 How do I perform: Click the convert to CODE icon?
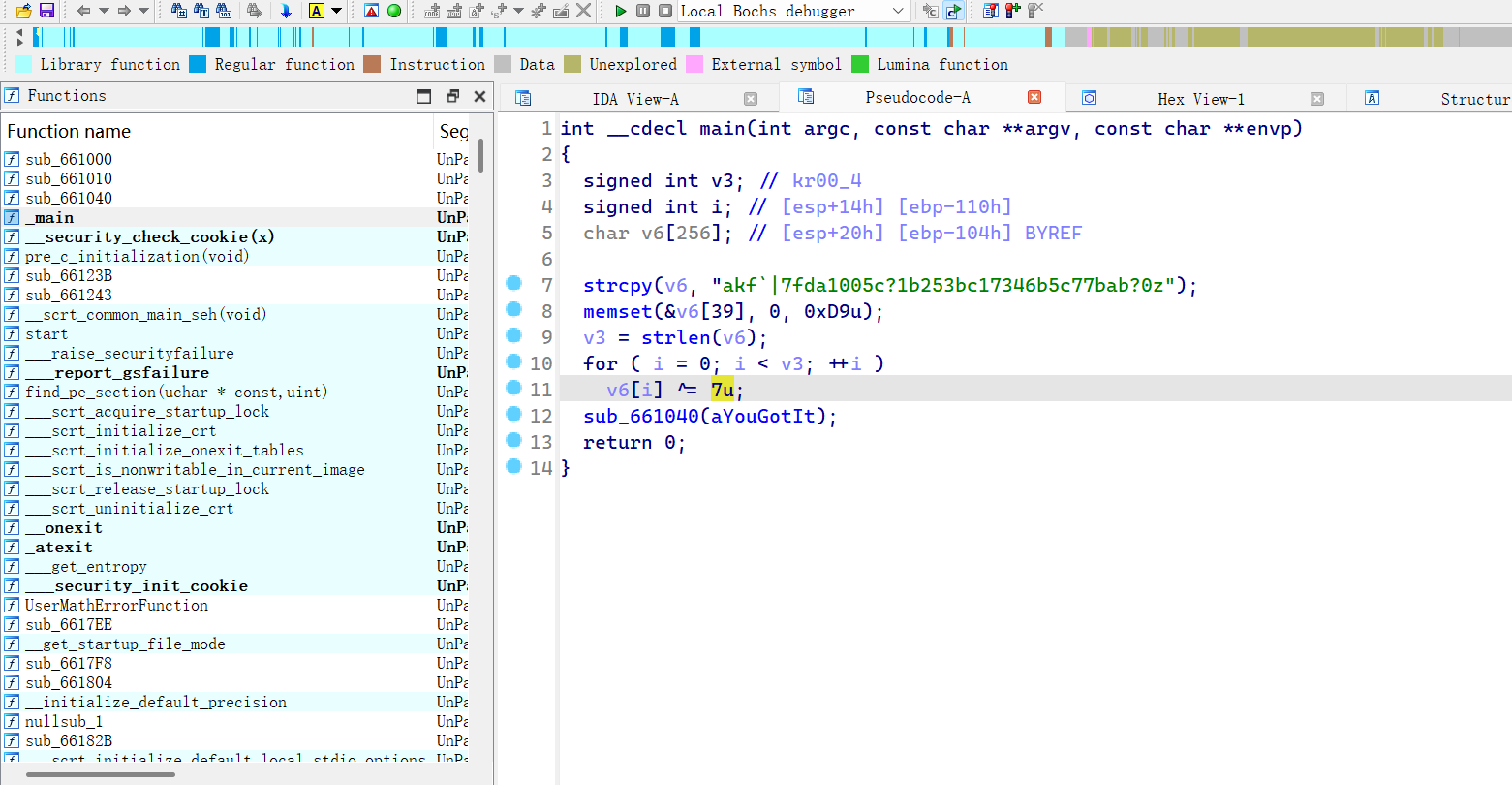coord(432,11)
